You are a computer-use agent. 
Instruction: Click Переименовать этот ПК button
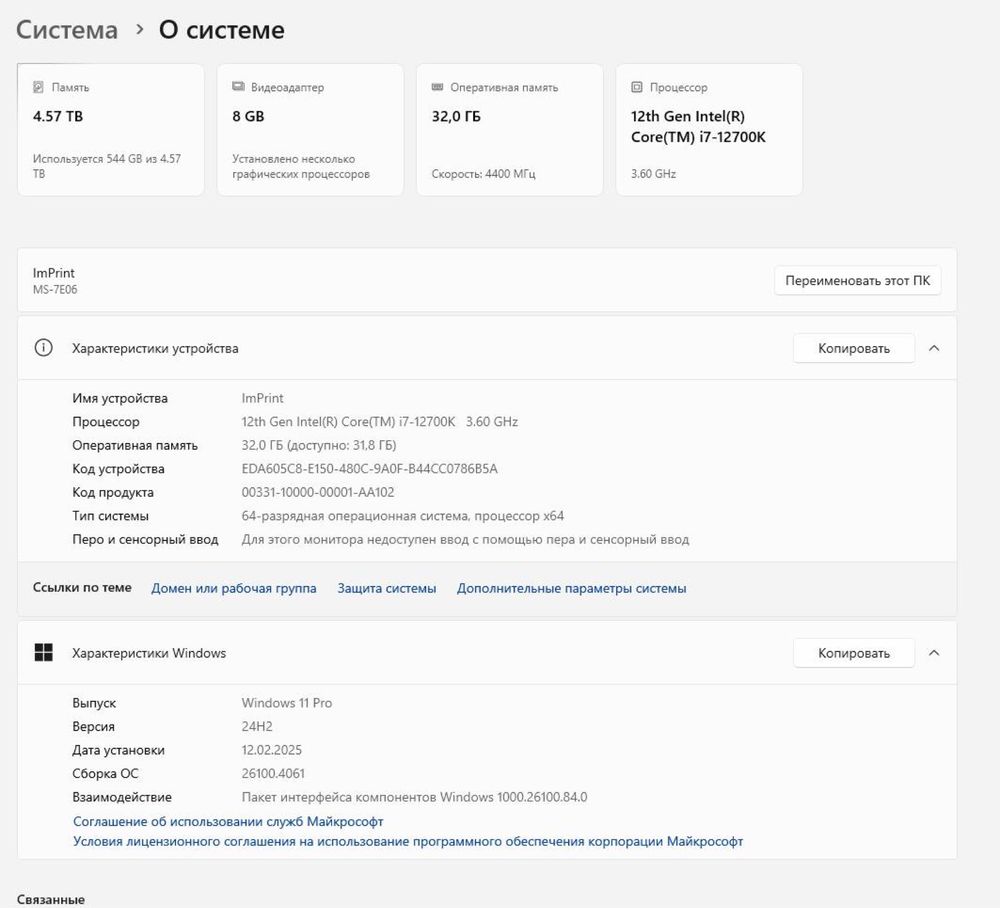858,281
